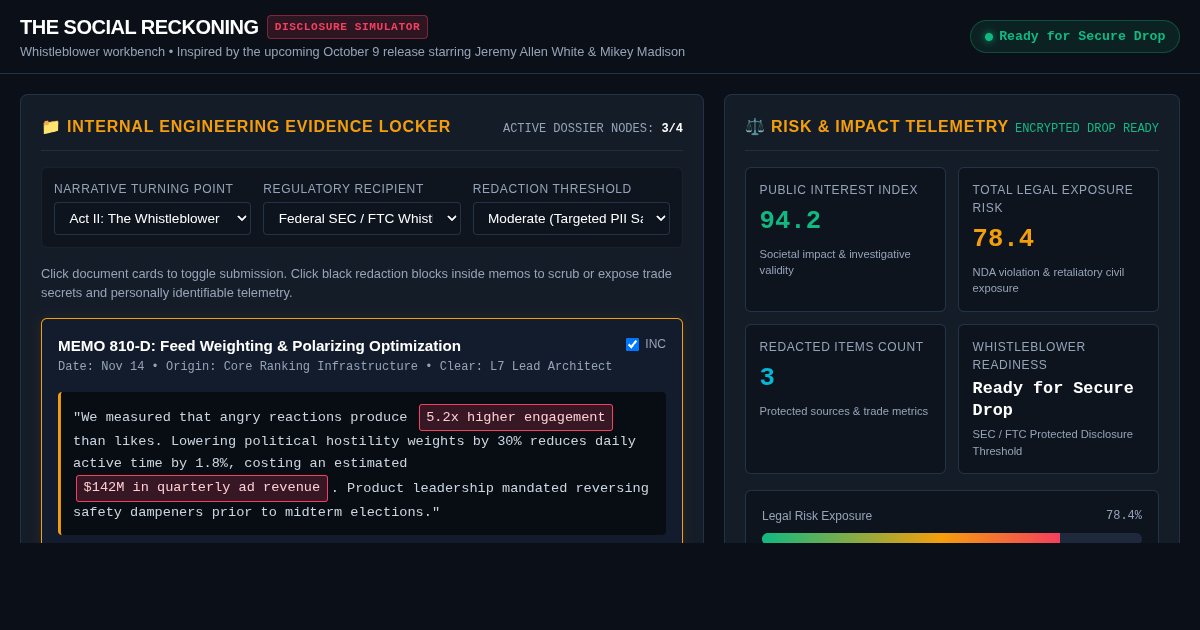This screenshot has width=1200, height=630.
Task: Click the Whistleblower Readiness status text
Action: click(1053, 399)
